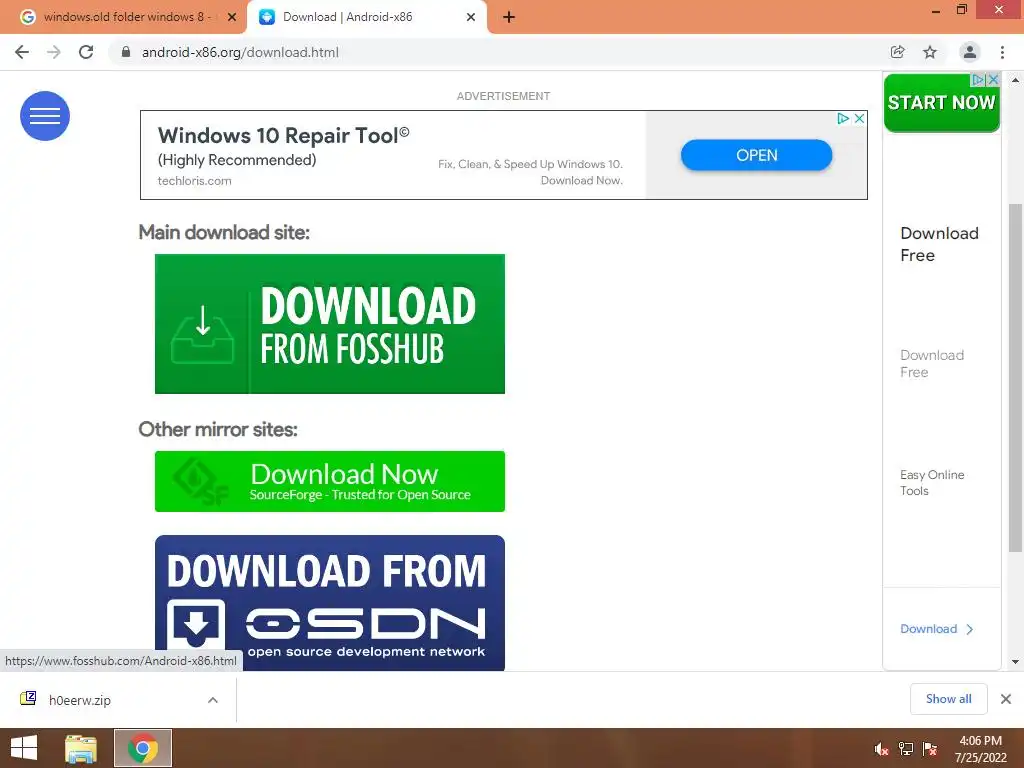This screenshot has width=1024, height=768.
Task: Click the taskbar clock and date
Action: (980, 749)
